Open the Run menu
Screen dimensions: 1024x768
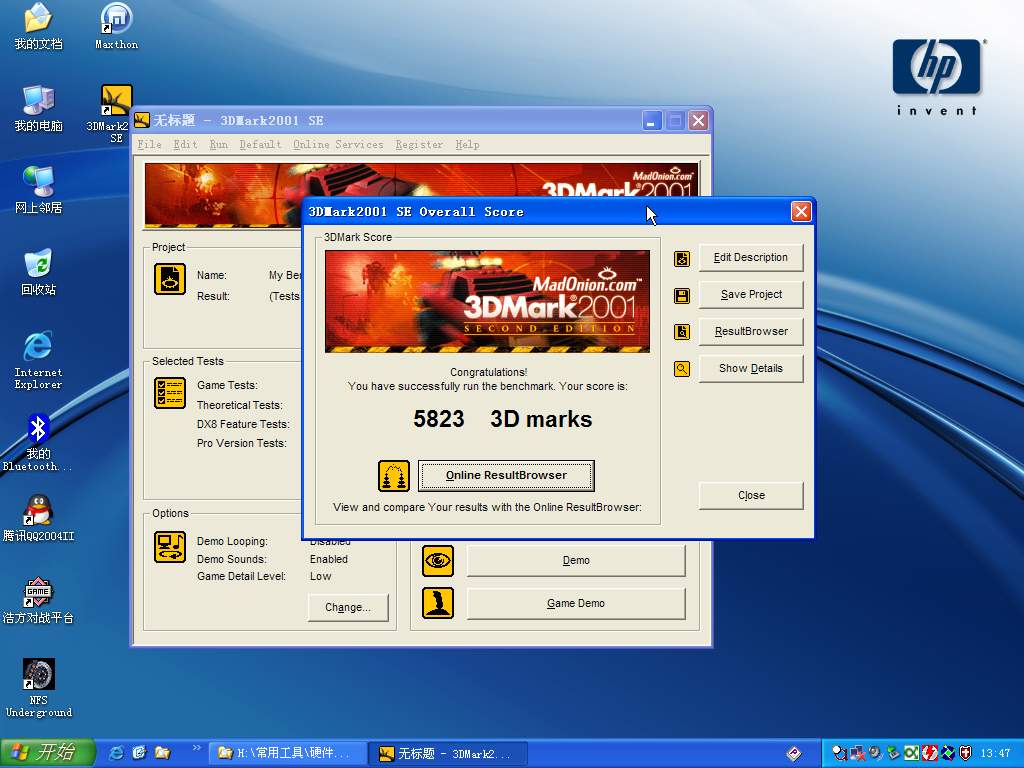219,144
